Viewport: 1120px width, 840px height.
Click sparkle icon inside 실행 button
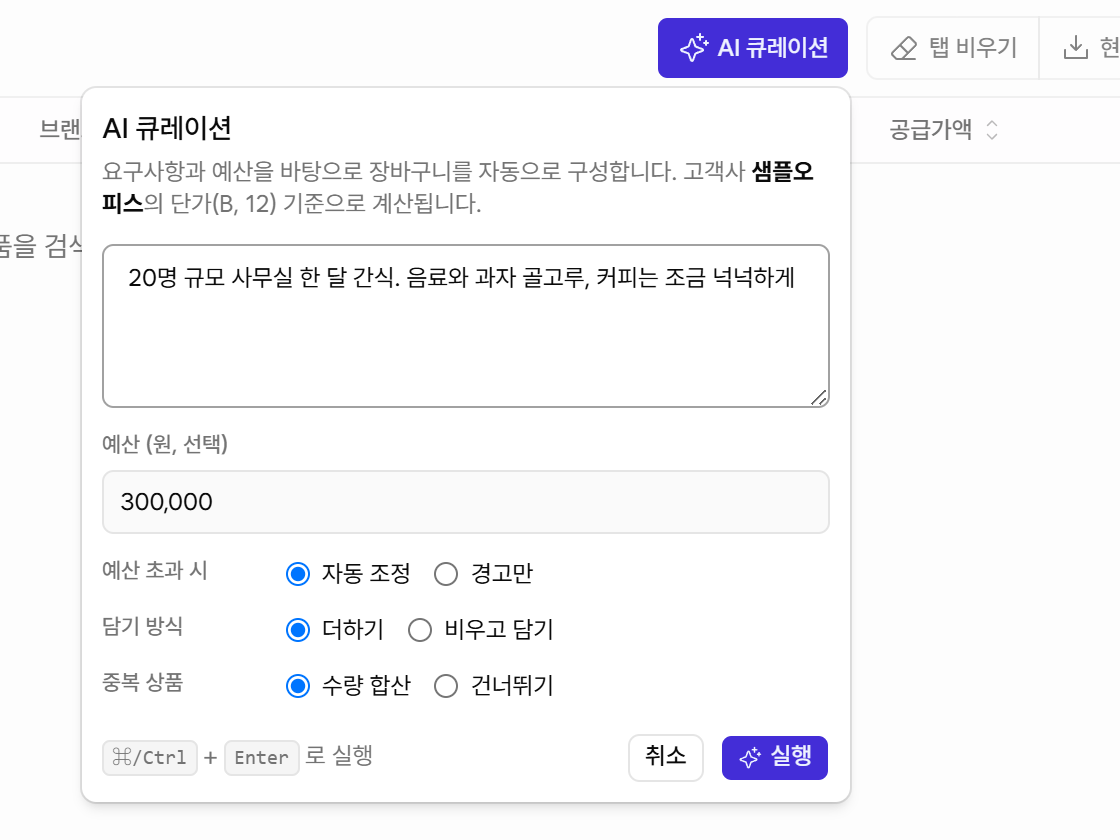point(750,758)
